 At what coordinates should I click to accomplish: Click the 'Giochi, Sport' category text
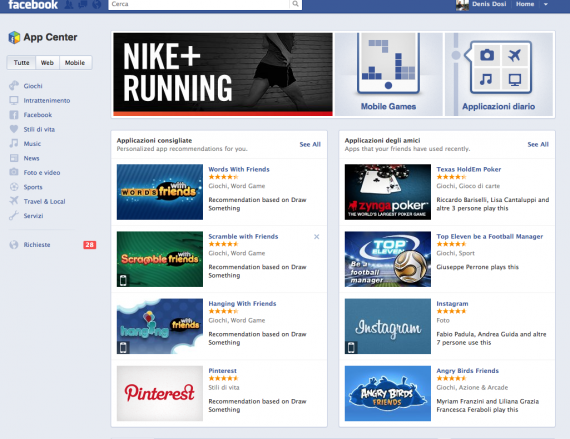(x=455, y=253)
